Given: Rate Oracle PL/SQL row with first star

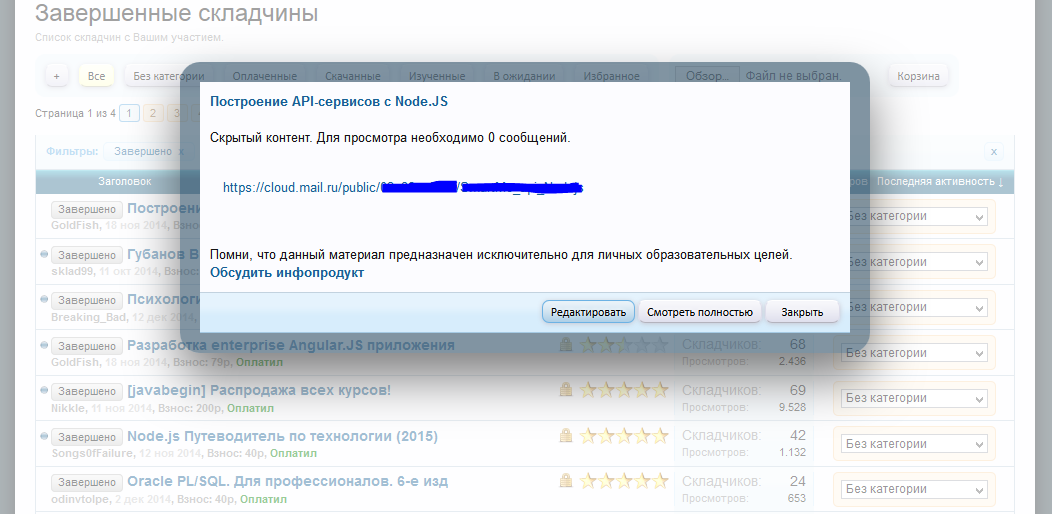Looking at the screenshot, I should tap(588, 481).
